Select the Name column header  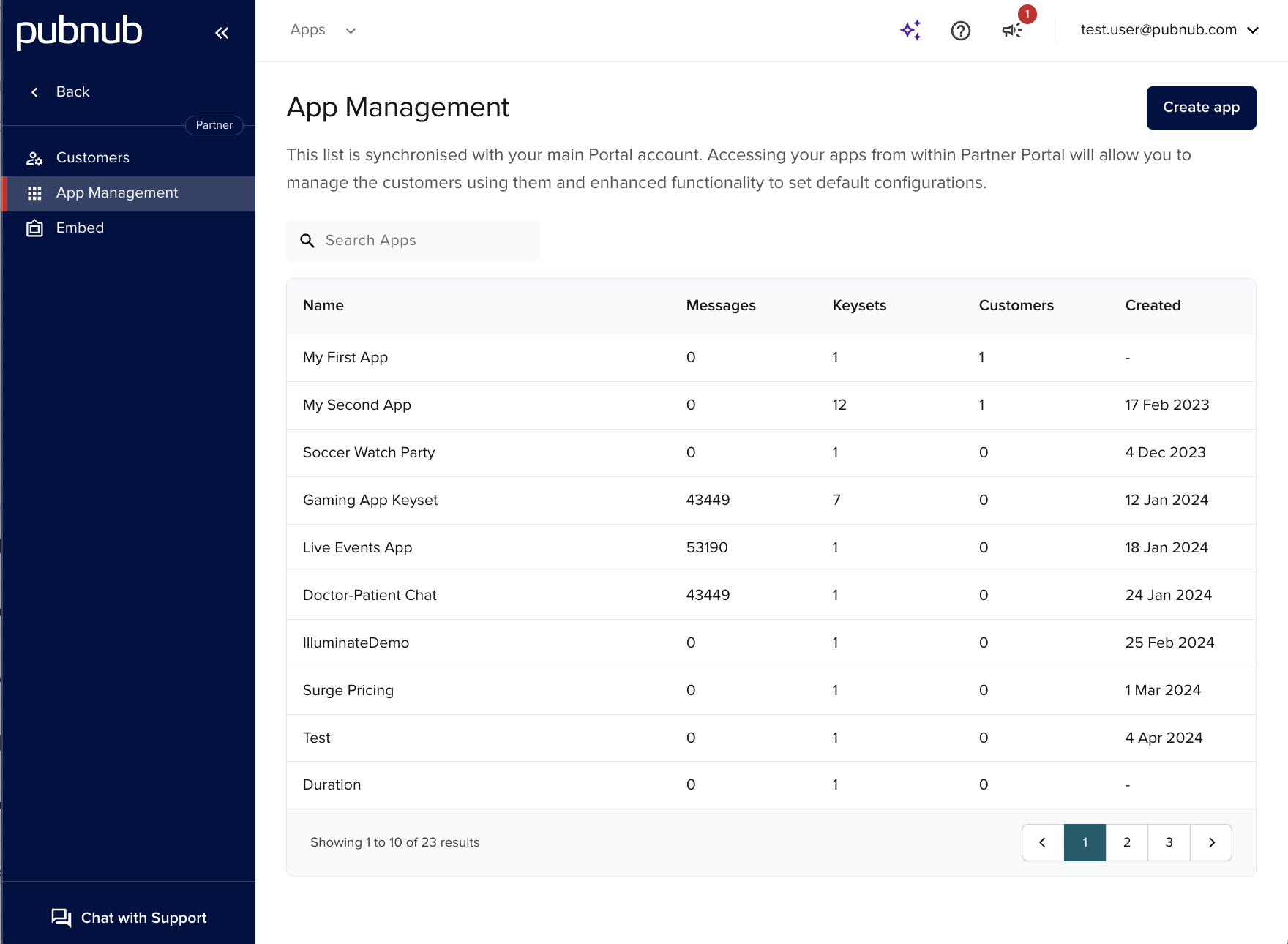323,305
